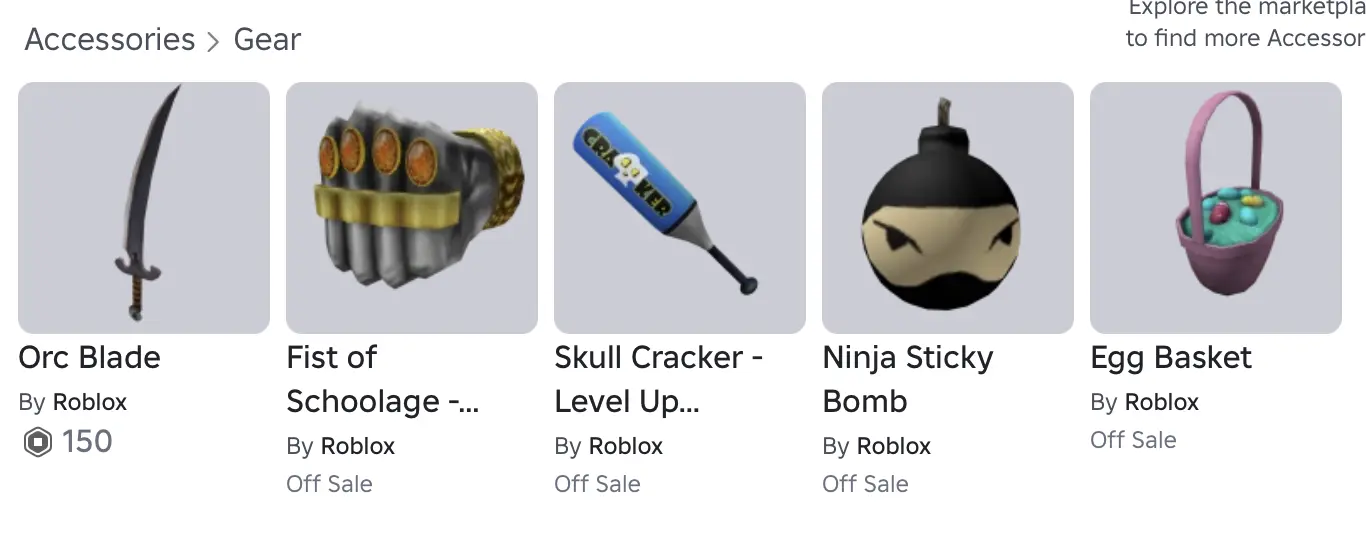1366x556 pixels.
Task: Open the Fist of Schoolage gauntlet image
Action: click(412, 208)
